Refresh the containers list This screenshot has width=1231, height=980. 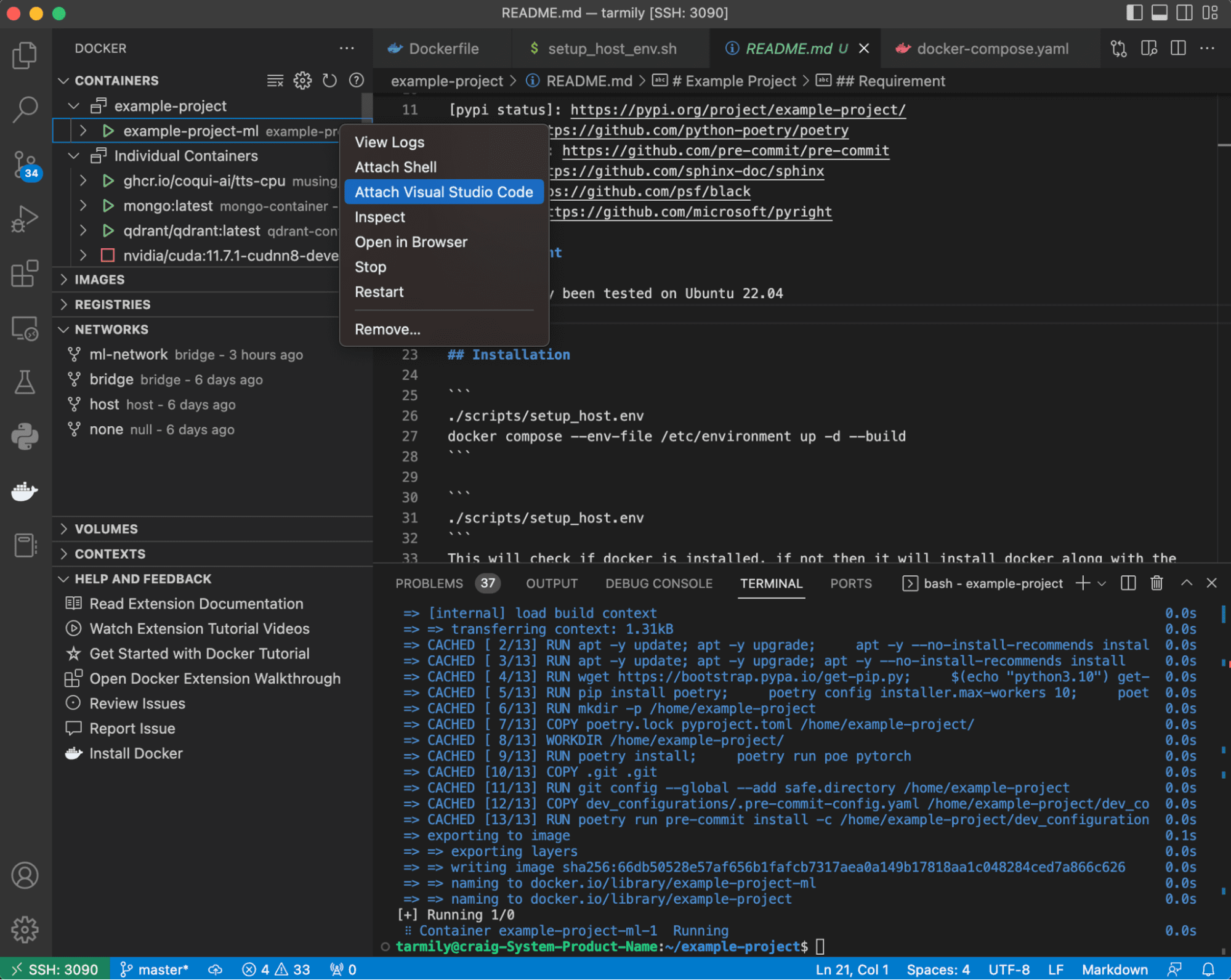point(329,81)
